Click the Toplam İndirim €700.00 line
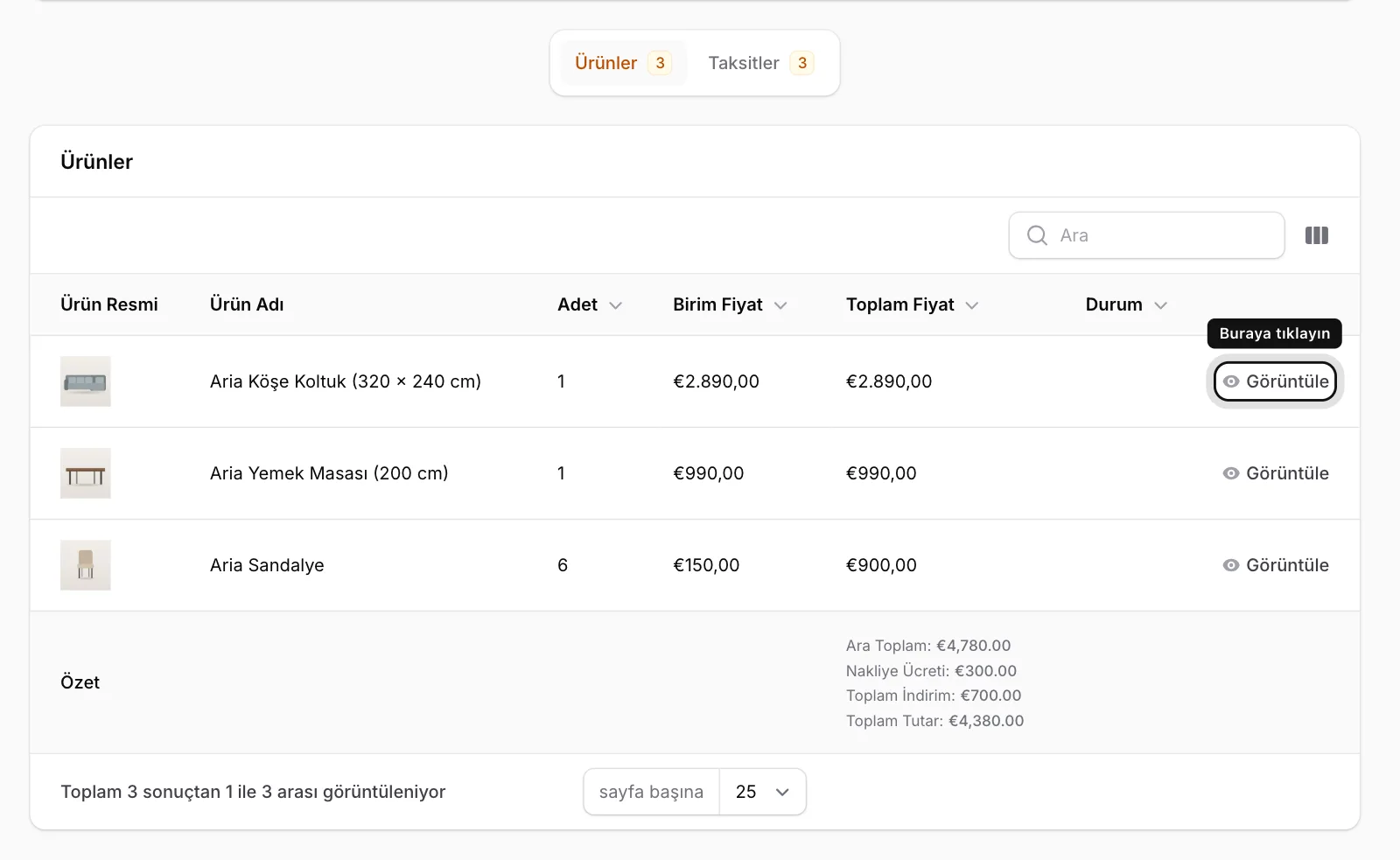Viewport: 1400px width, 860px height. [x=934, y=696]
